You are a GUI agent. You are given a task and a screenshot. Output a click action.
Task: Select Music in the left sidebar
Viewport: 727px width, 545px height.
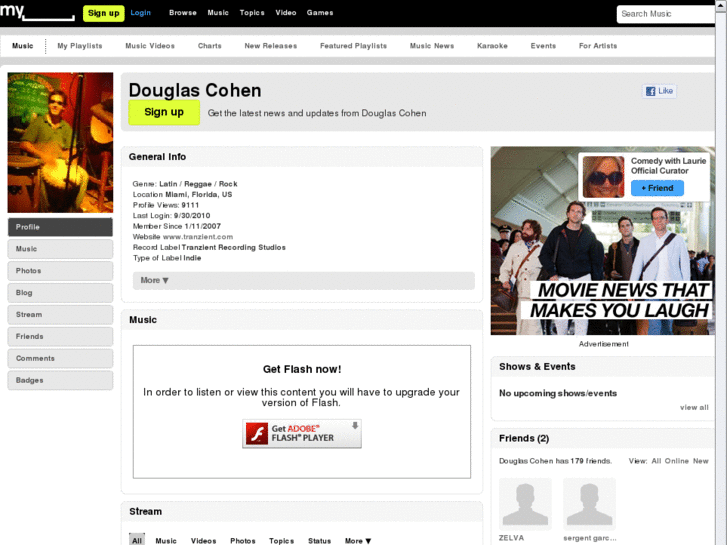click(x=60, y=249)
